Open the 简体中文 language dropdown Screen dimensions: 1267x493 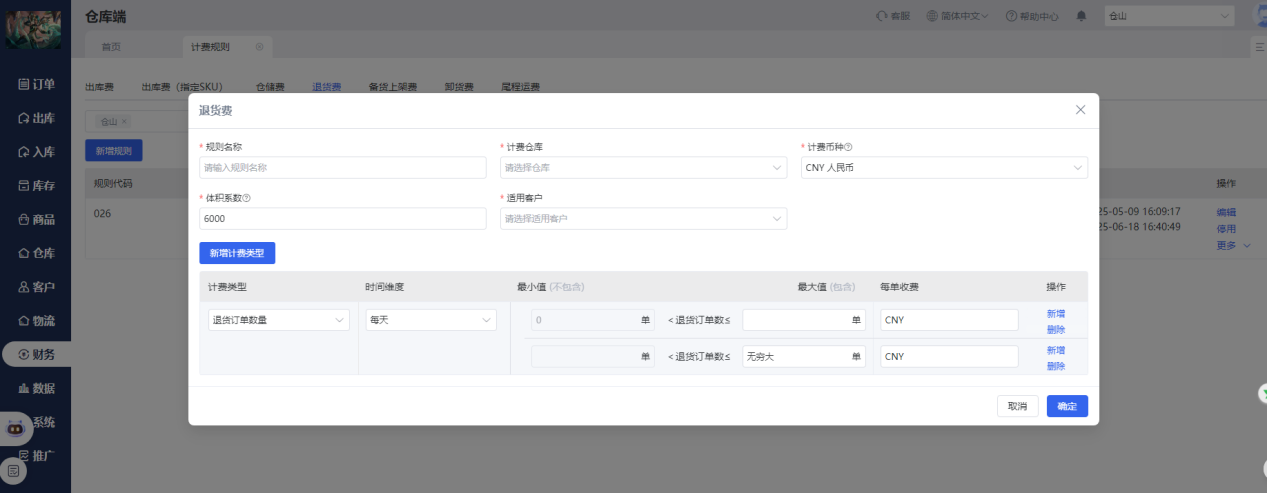tap(957, 16)
